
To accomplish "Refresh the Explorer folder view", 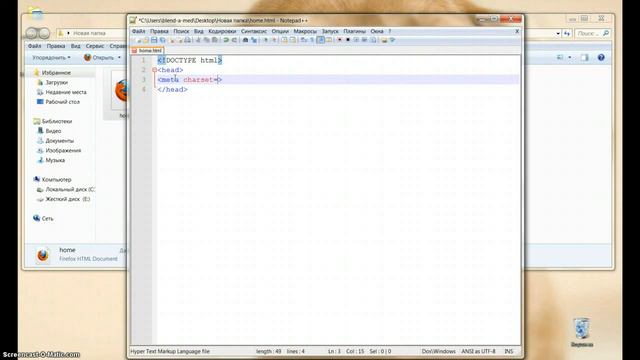I will 567,33.
